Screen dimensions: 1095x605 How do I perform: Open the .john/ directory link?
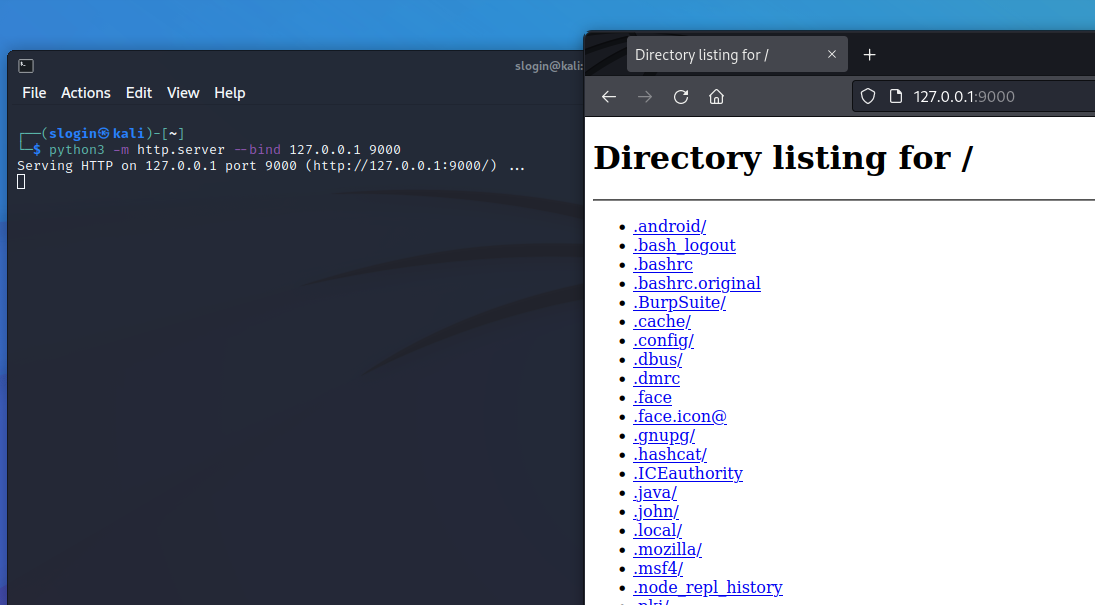[656, 511]
